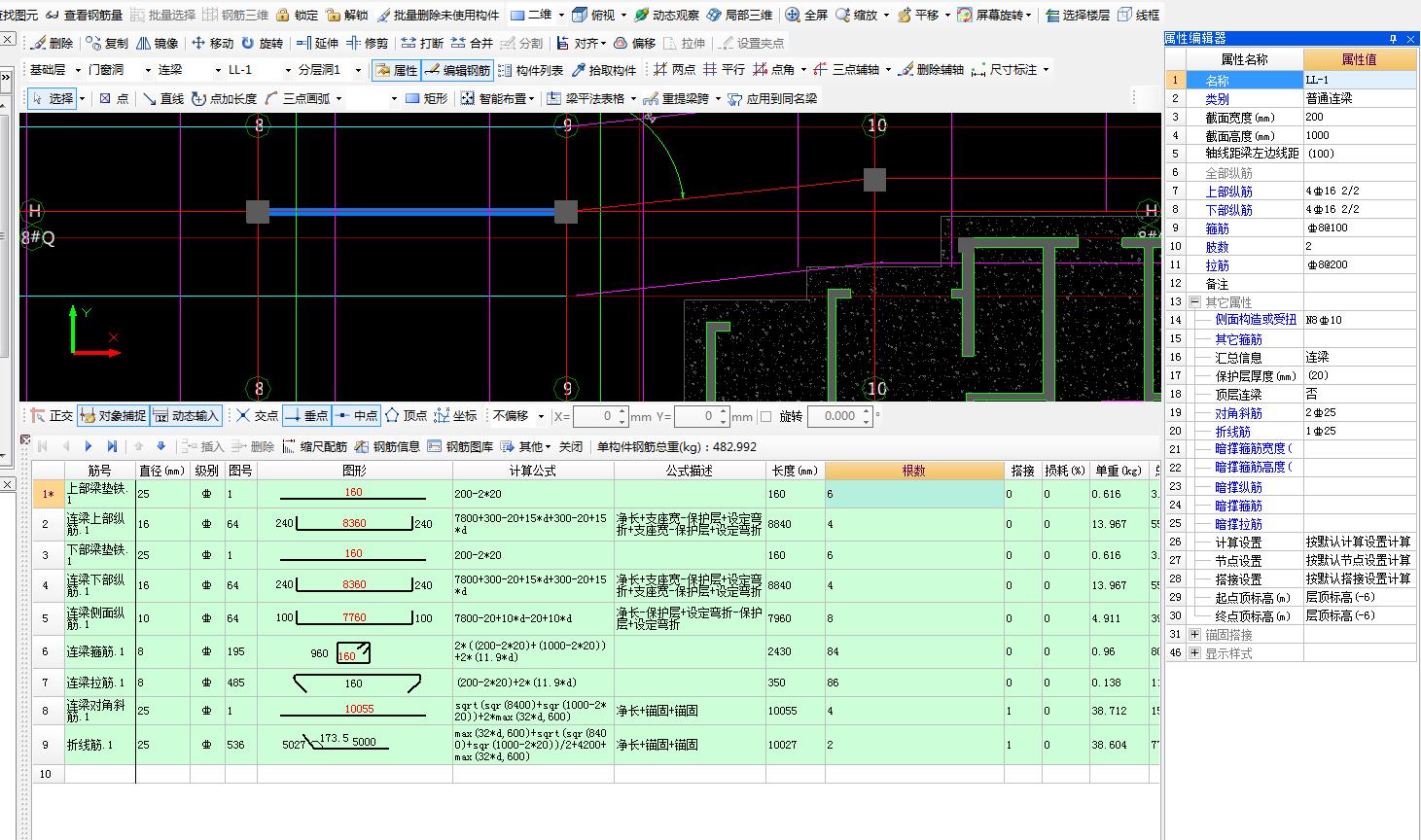The height and width of the screenshot is (840, 1421).
Task: Click 批量删除未使用构件 tool
Action: pyautogui.click(x=439, y=15)
